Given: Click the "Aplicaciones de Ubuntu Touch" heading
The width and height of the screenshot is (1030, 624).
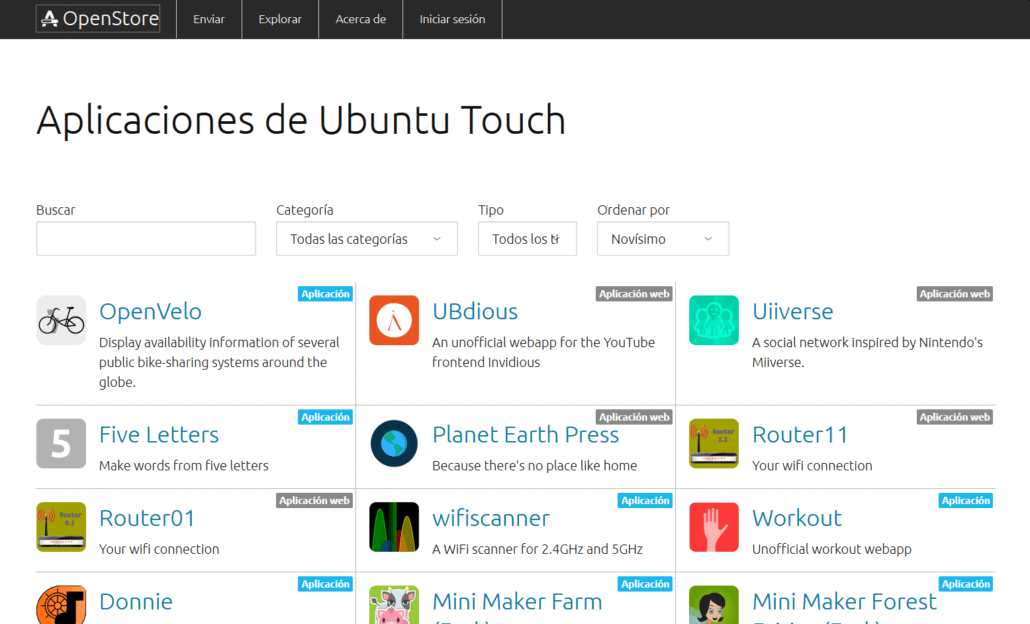Looking at the screenshot, I should [x=301, y=120].
